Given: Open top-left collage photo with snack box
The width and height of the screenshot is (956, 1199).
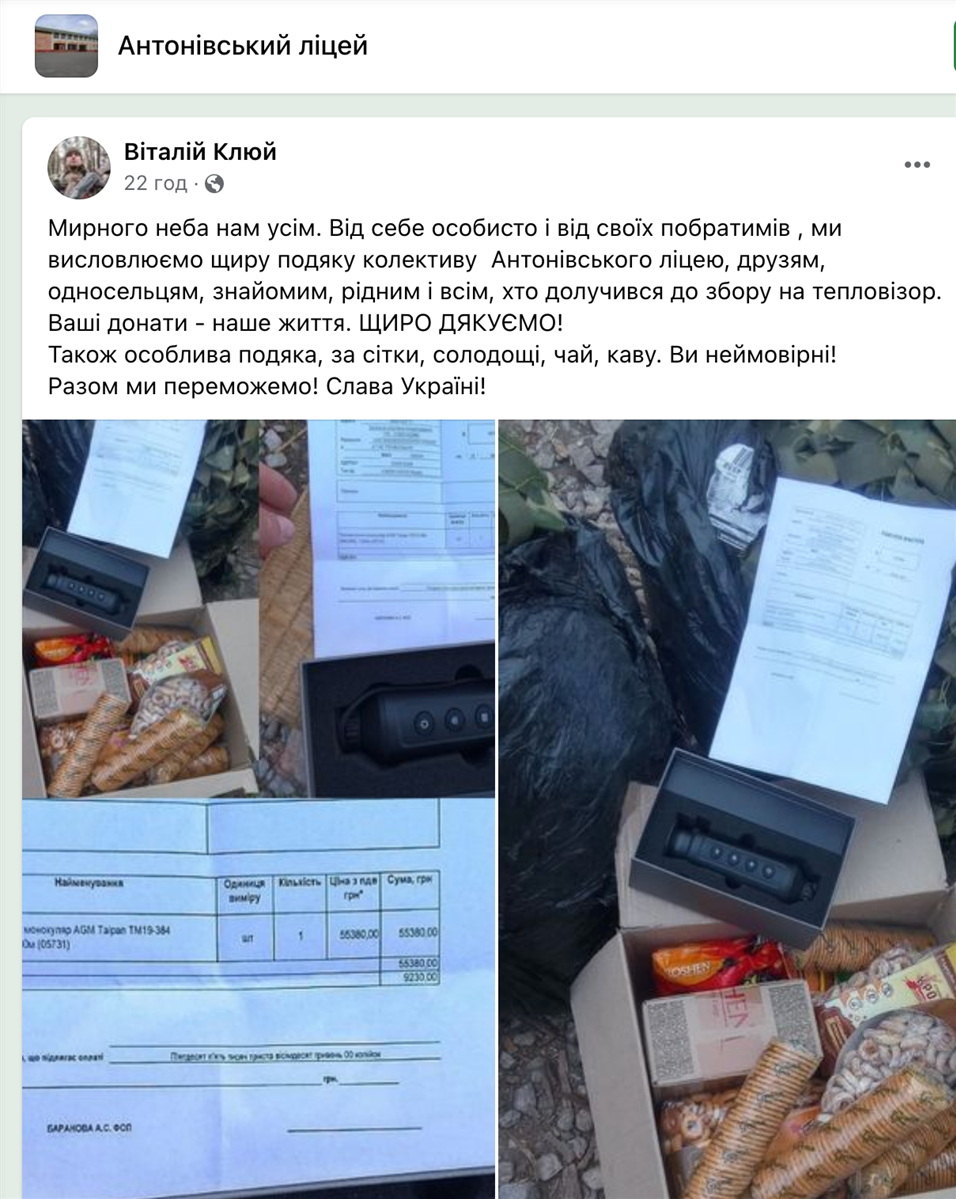Looking at the screenshot, I should 140,608.
